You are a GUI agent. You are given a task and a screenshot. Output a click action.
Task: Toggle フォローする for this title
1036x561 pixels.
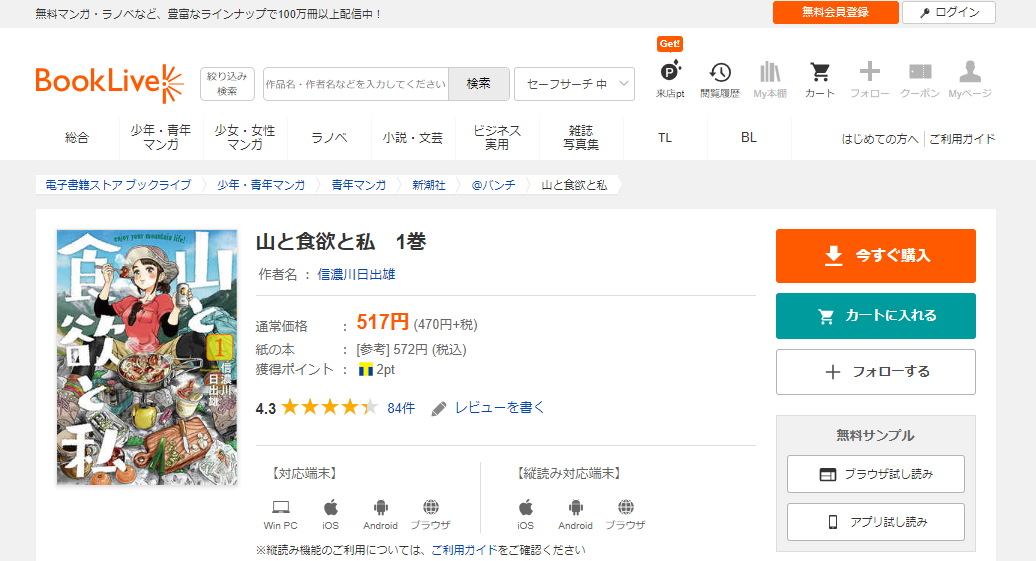[875, 372]
